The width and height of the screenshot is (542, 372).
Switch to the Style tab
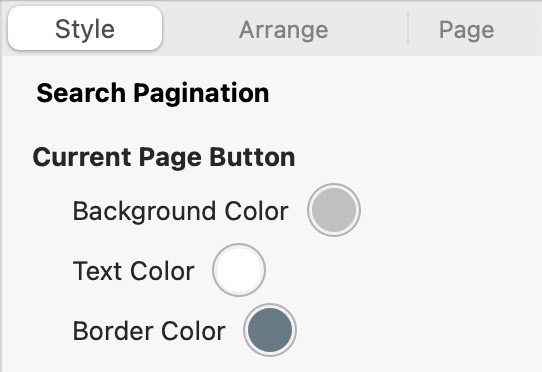(85, 28)
